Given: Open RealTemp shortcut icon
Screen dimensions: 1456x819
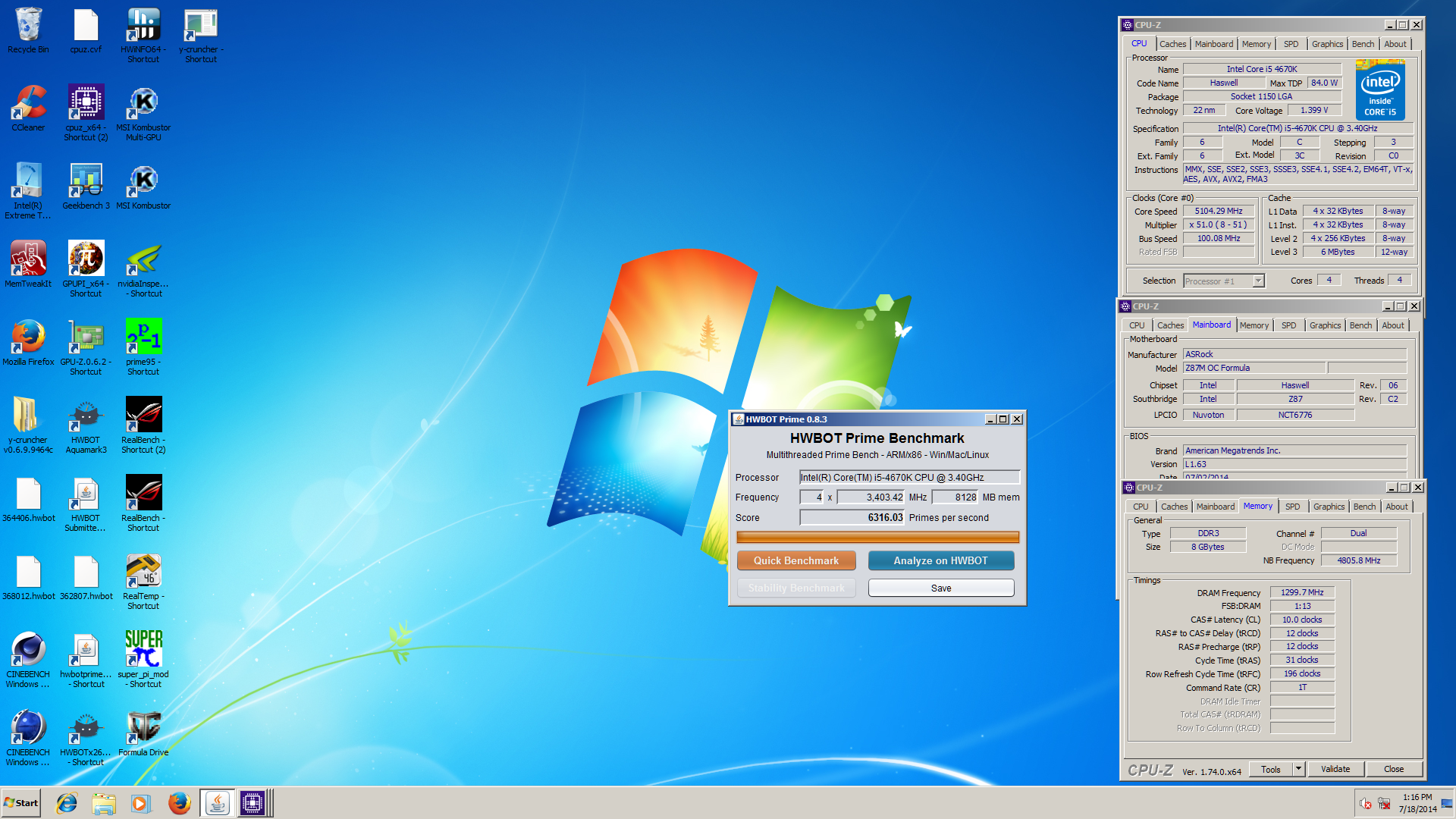Looking at the screenshot, I should pos(143,582).
